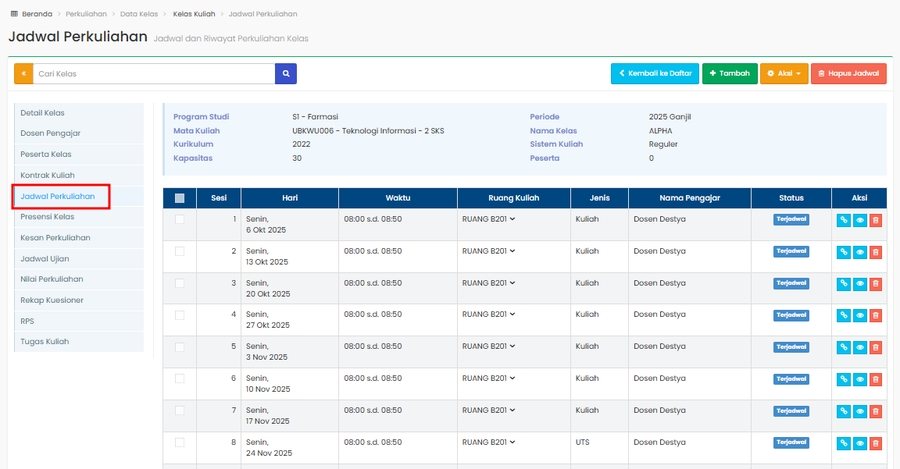
Task: View details with eye icon for session 2
Action: 859,252
